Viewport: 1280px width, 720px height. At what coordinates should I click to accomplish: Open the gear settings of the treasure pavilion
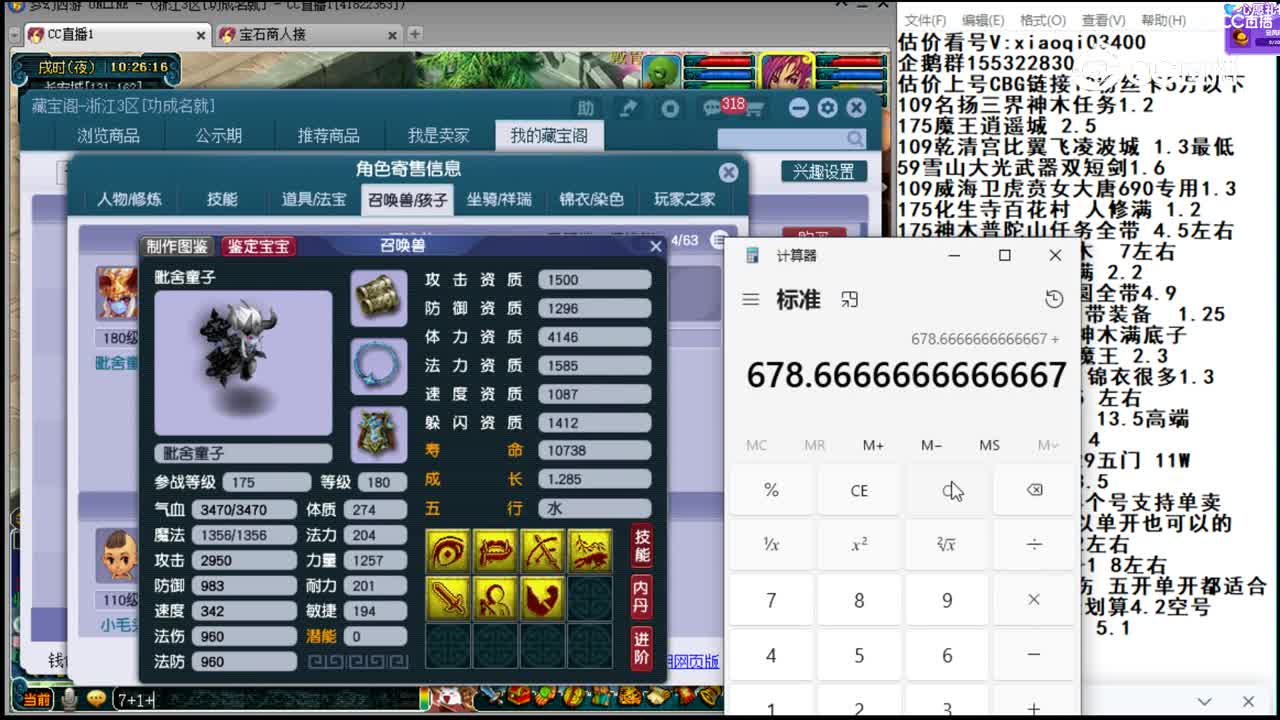tap(827, 108)
